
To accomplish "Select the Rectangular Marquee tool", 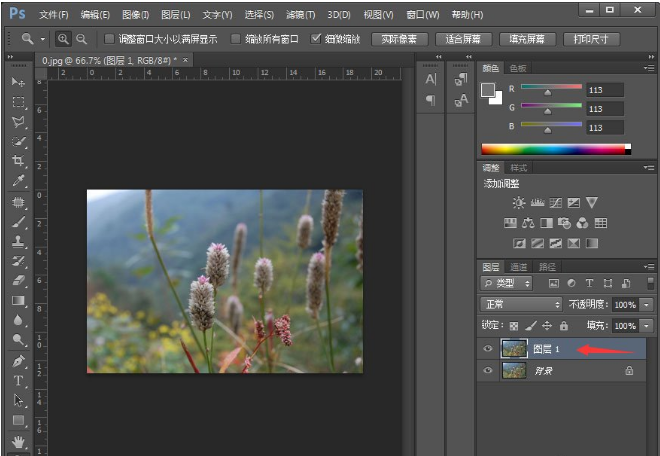I will coord(18,102).
